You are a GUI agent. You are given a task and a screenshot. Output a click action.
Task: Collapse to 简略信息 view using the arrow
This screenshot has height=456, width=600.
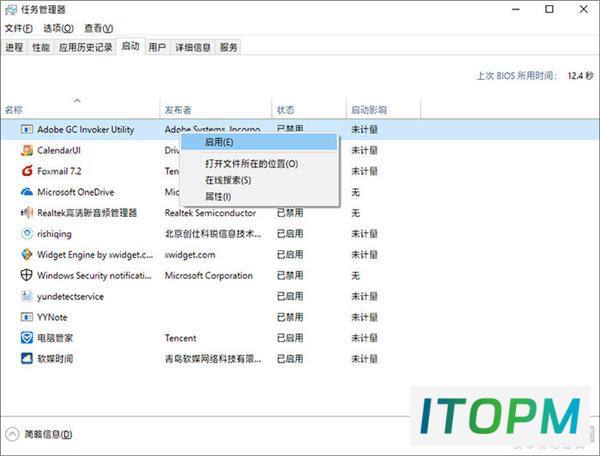point(12,434)
